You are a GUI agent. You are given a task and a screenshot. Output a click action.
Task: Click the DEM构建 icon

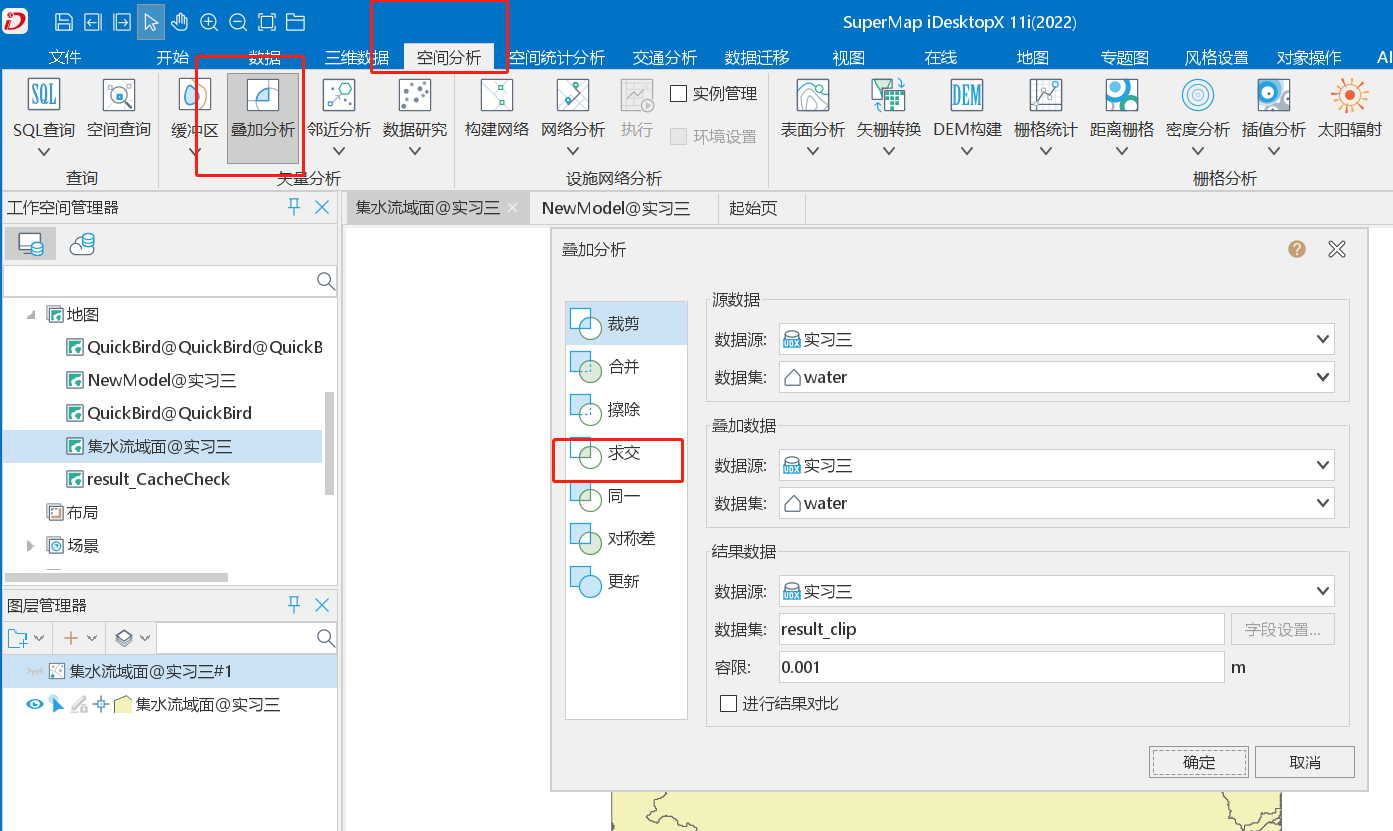tap(967, 96)
